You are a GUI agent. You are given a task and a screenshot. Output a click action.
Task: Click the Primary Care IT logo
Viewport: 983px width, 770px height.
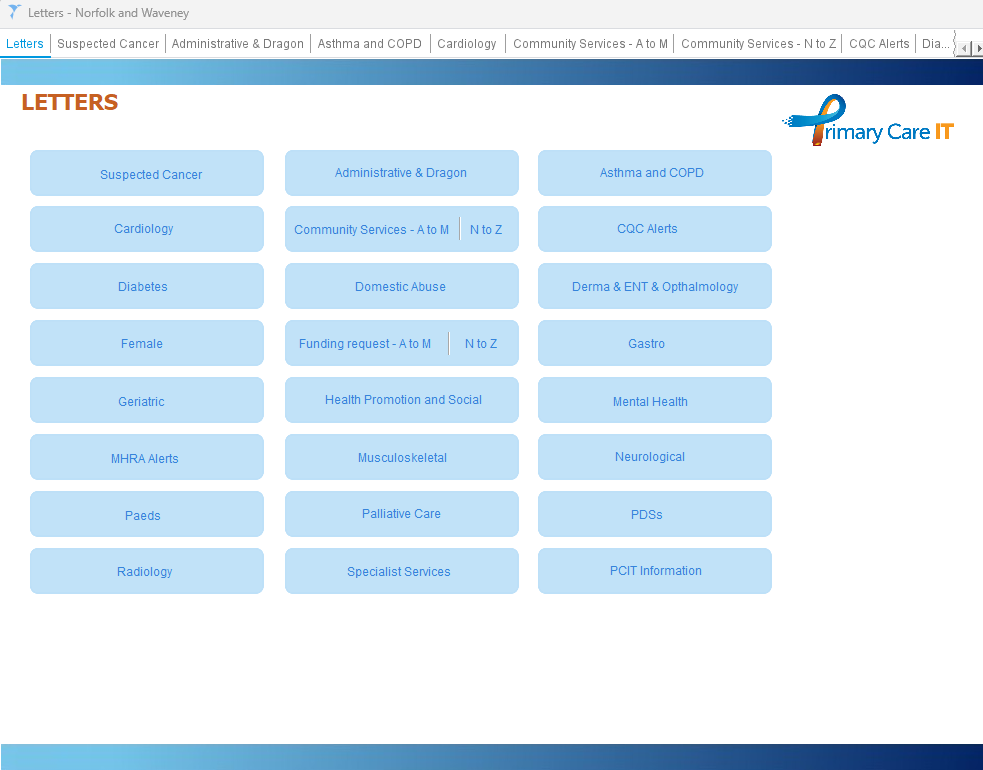pyautogui.click(x=868, y=122)
